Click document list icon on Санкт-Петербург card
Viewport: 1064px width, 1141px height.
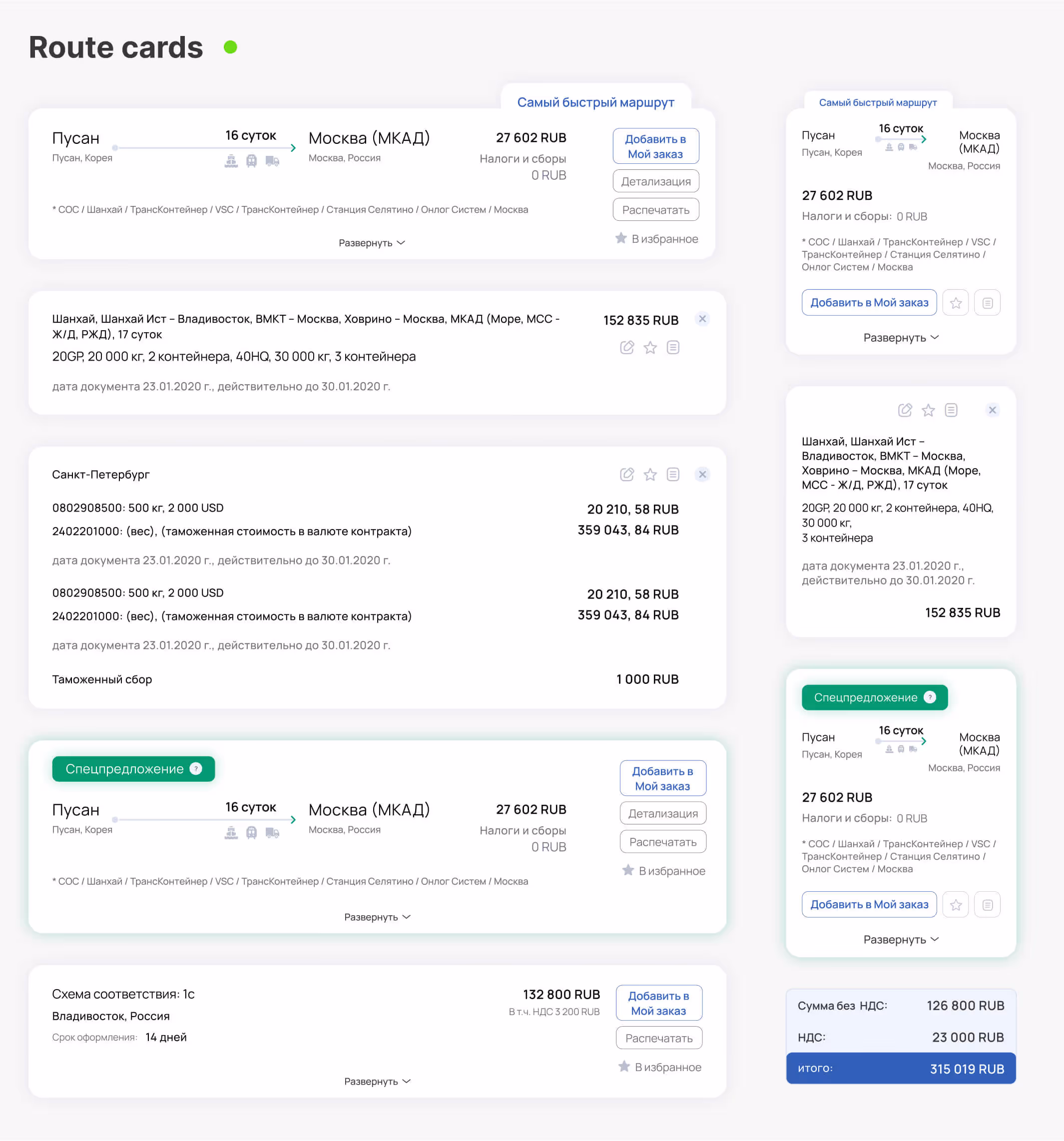point(672,474)
